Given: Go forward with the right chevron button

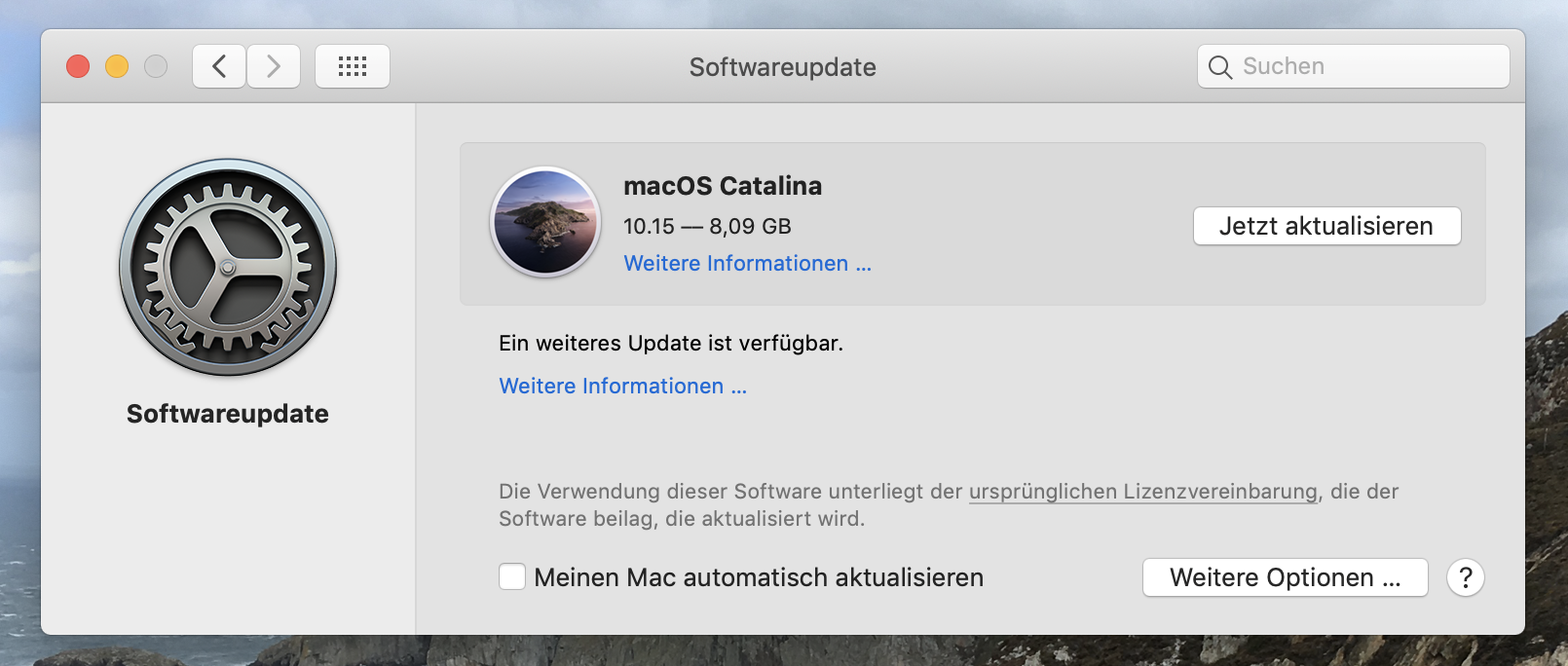Looking at the screenshot, I should point(274,66).
